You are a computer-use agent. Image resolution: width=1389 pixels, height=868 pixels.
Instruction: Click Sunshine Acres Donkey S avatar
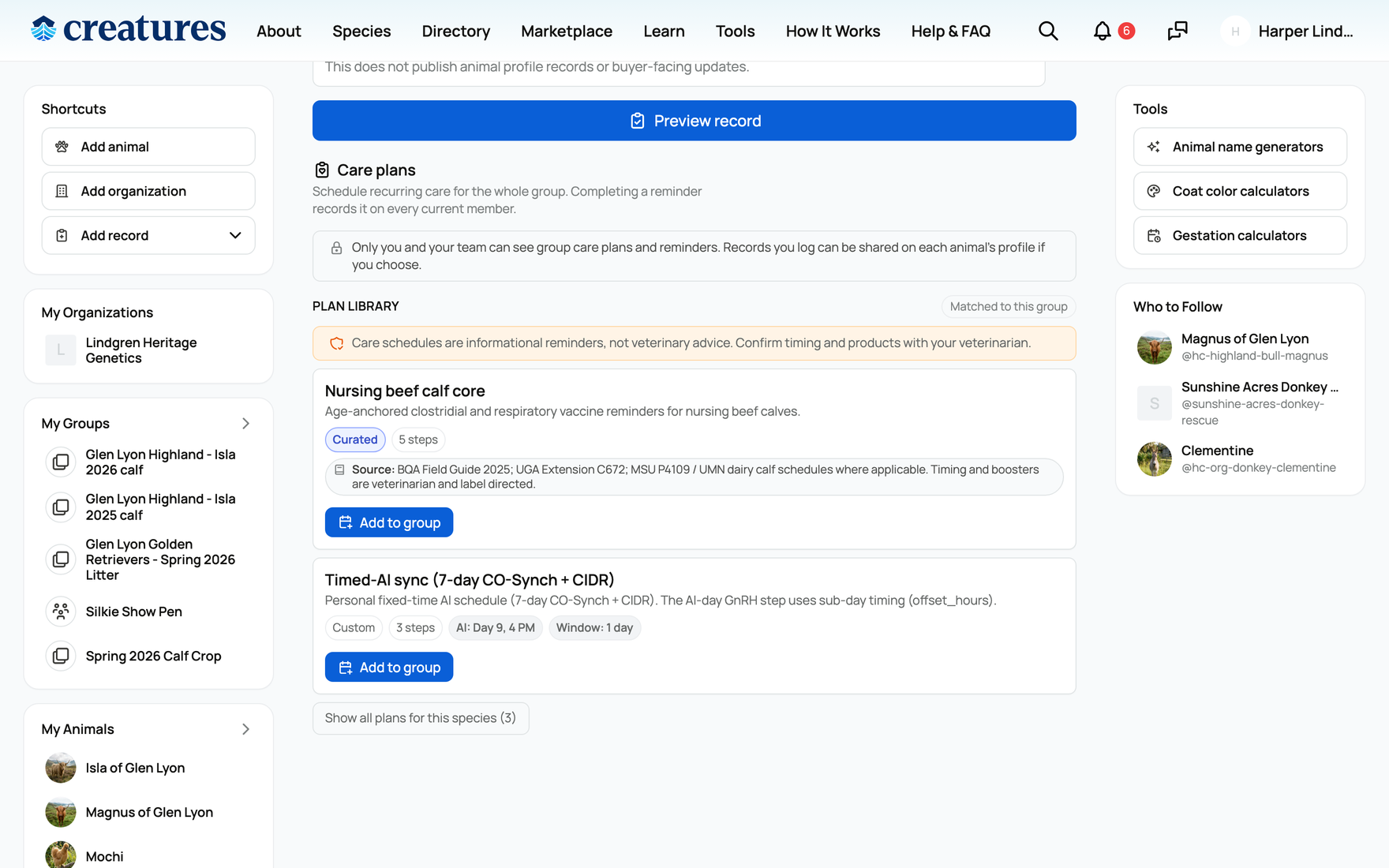(x=1154, y=403)
